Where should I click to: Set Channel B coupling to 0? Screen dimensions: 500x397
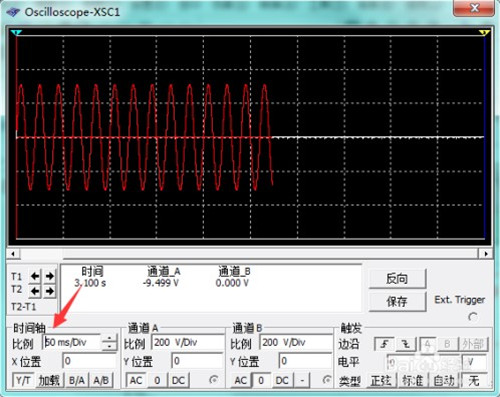(261, 380)
